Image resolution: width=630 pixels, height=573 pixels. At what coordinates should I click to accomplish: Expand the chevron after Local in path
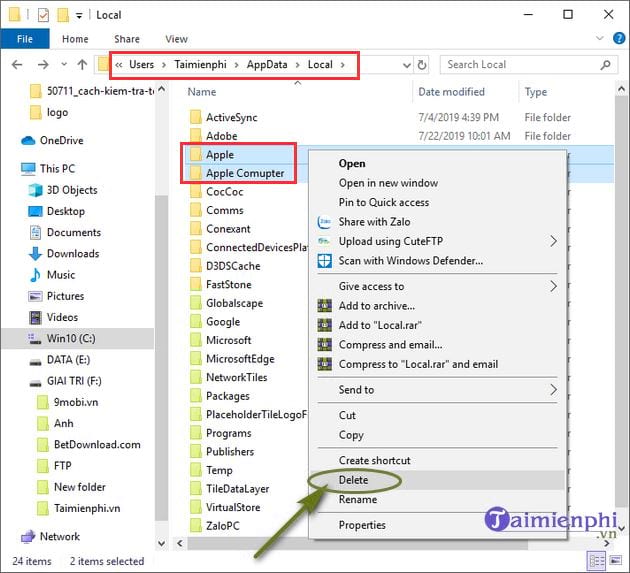pyautogui.click(x=343, y=65)
